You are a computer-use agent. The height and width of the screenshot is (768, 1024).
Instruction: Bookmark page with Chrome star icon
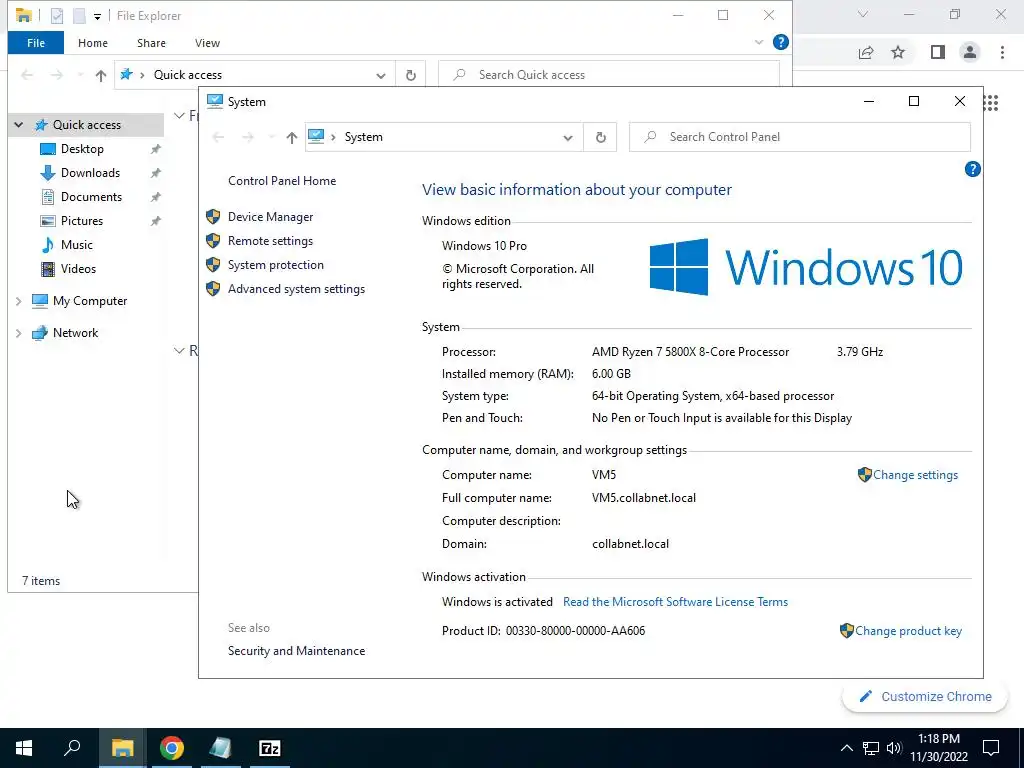click(898, 52)
